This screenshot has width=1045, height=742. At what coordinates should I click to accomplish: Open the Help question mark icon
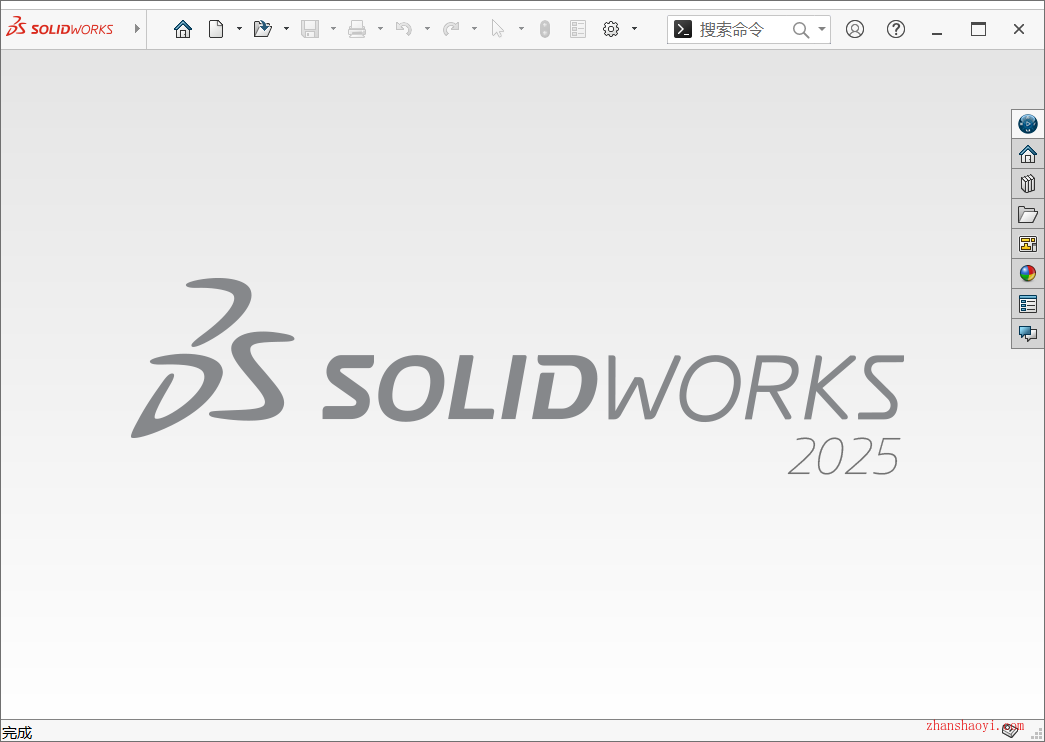896,29
